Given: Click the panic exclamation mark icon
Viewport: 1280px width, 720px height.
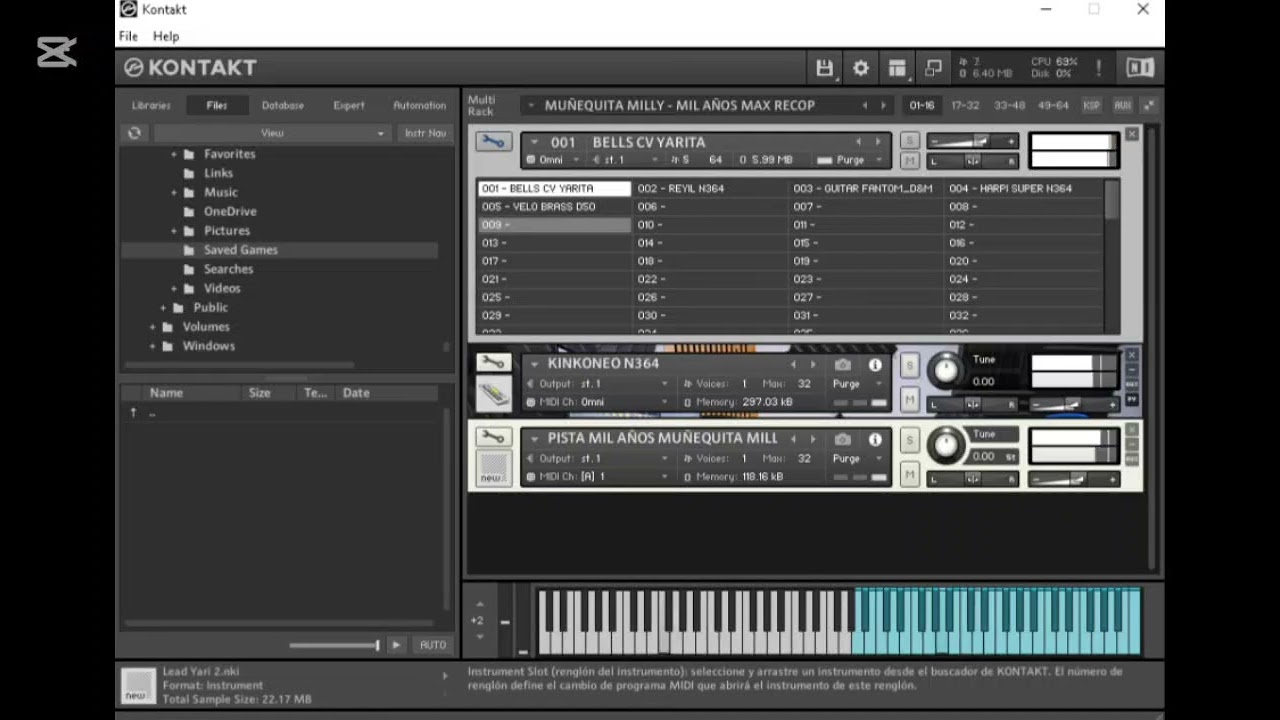Looking at the screenshot, I should coord(1098,68).
